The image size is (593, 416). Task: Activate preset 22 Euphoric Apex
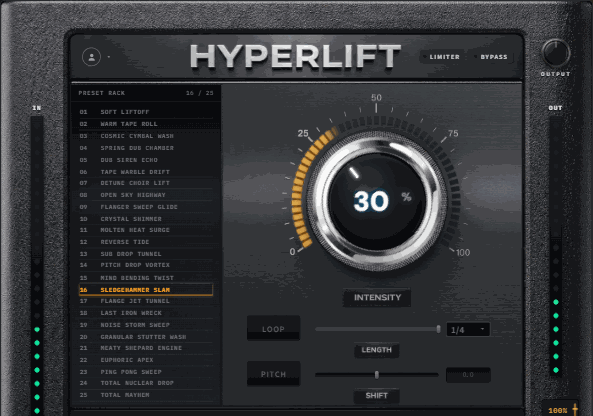(146, 360)
